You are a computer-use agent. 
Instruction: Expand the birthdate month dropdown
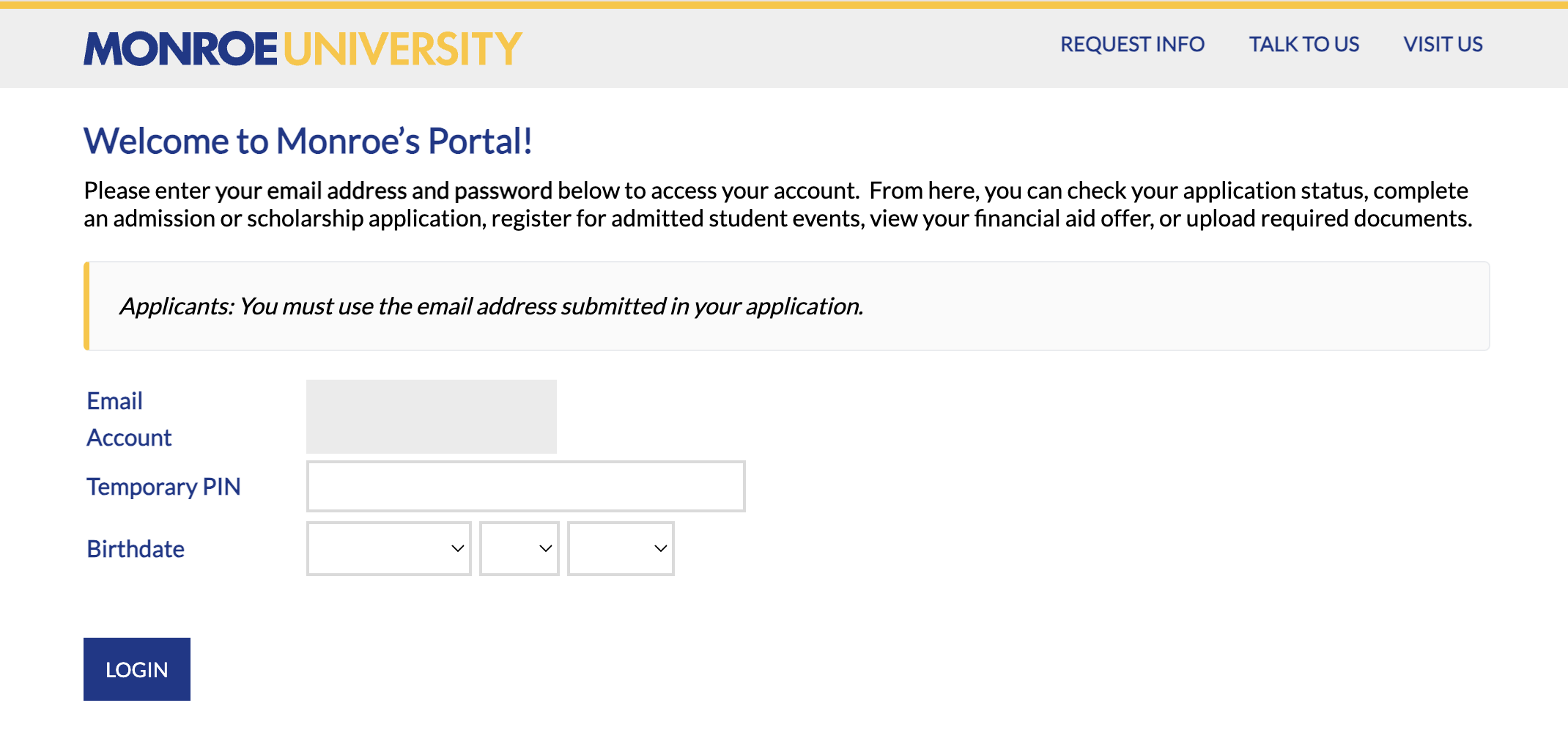coord(388,548)
